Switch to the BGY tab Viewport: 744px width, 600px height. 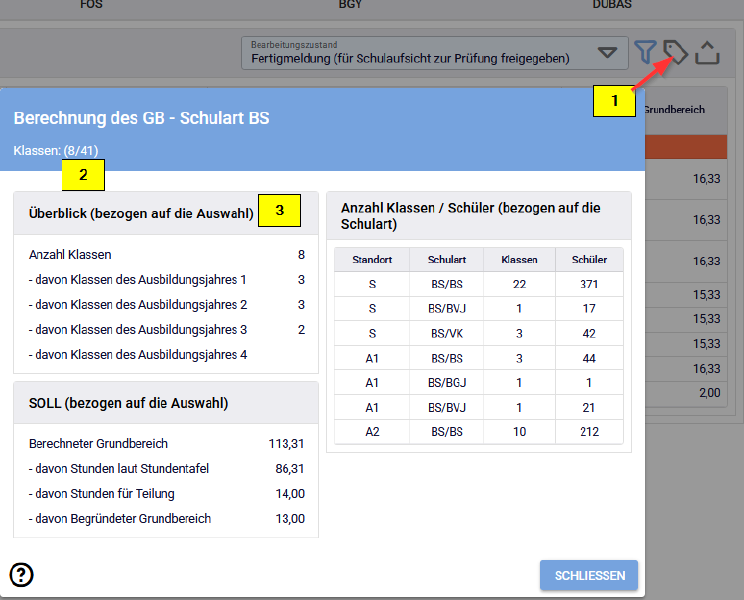coord(353,5)
